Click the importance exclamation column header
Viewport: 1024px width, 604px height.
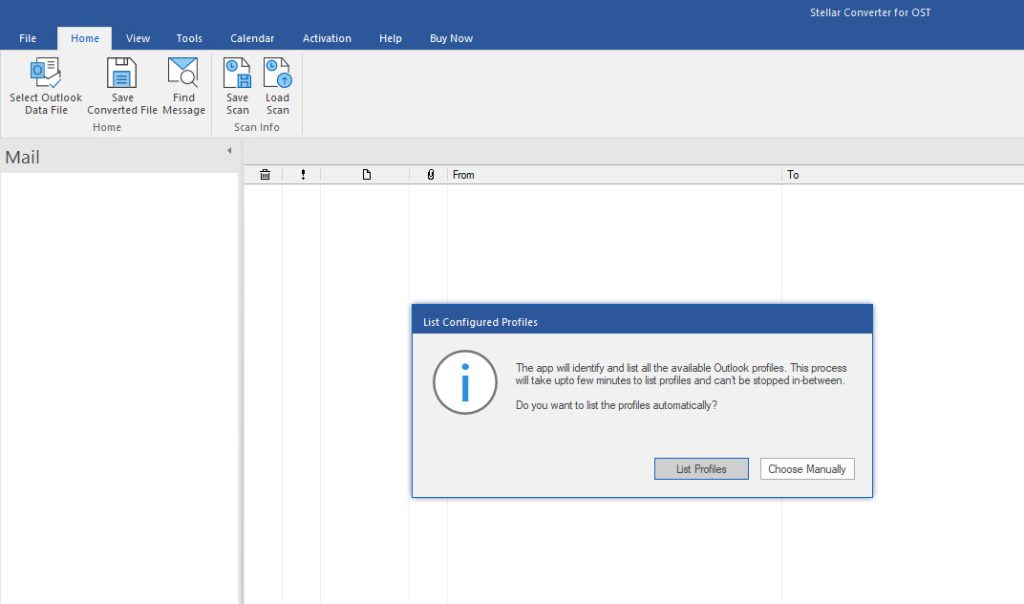[x=303, y=174]
